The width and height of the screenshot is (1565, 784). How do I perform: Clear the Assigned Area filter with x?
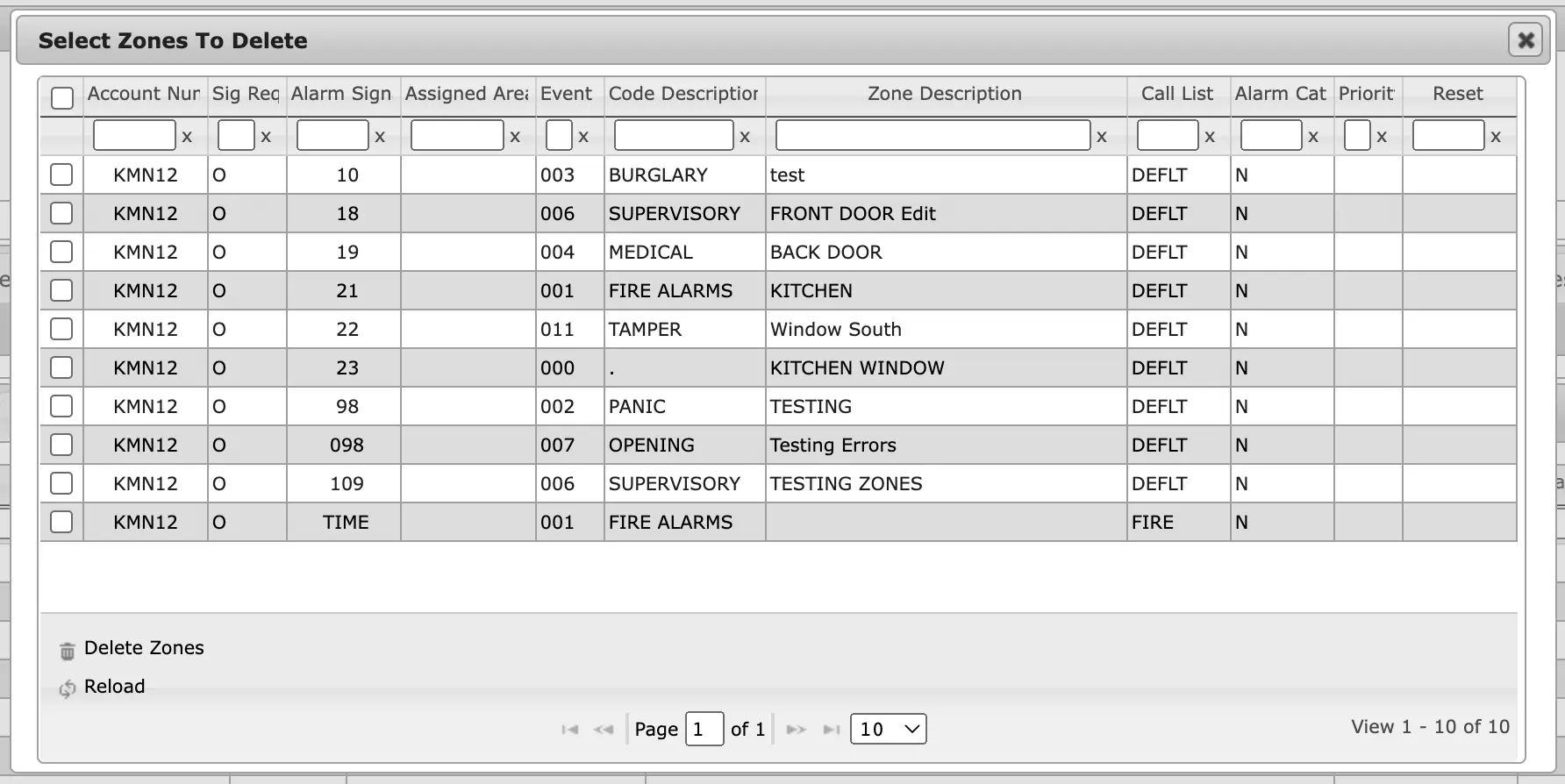[x=515, y=137]
